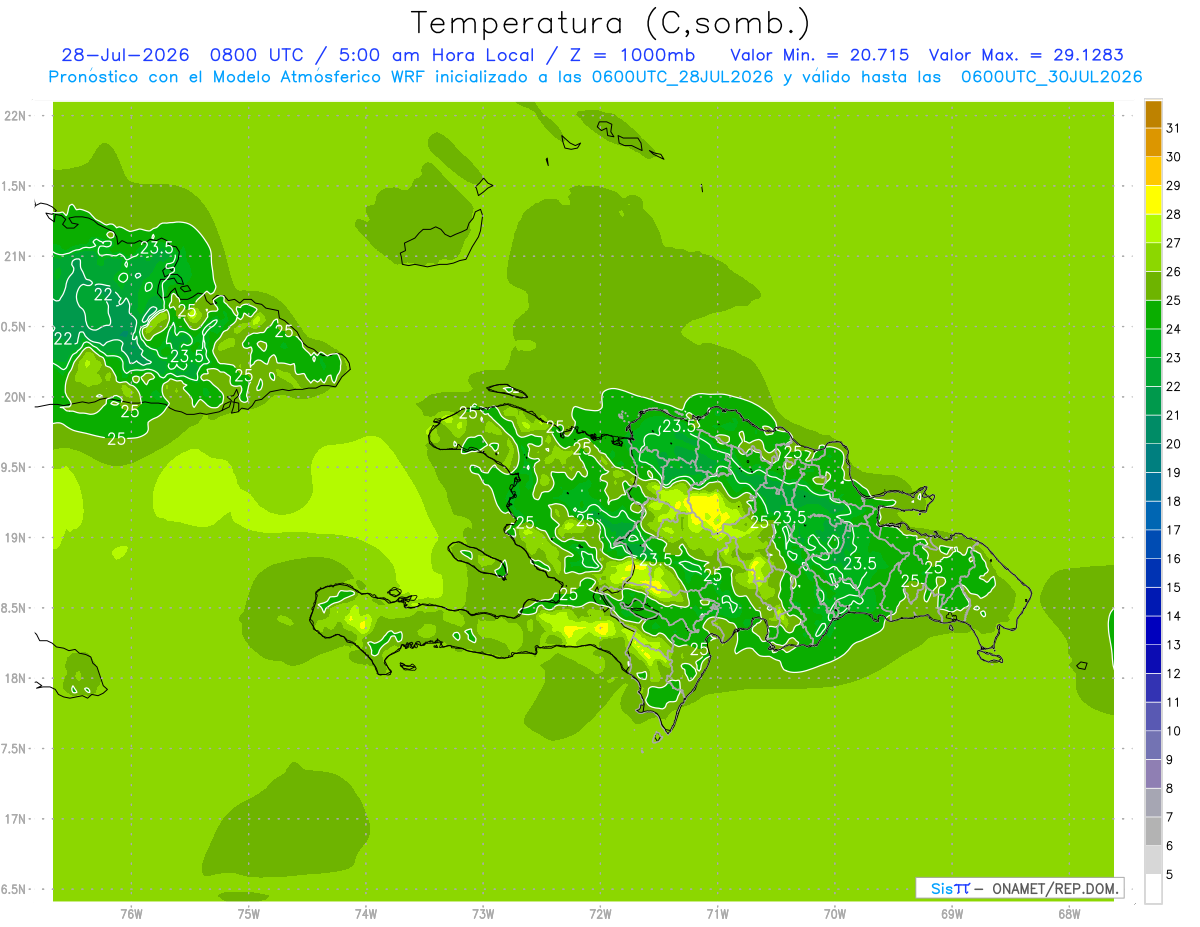Click "0600UTC_30JUL2026" valid-until time text
Viewport: 1200px width, 927px height.
[x=1051, y=77]
